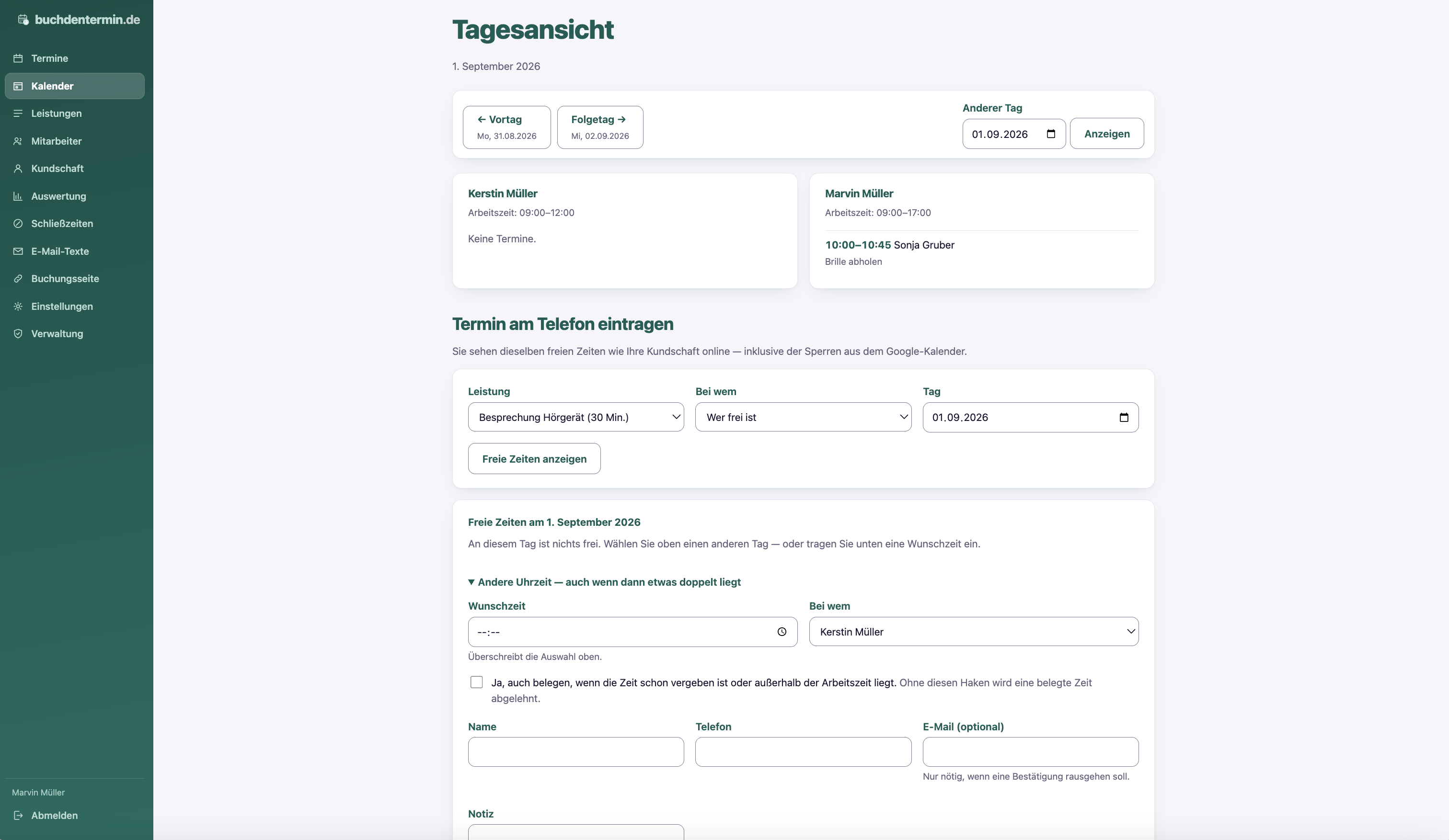Click the Mitarbeiter people icon
Viewport: 1449px width, 840px height.
[18, 141]
